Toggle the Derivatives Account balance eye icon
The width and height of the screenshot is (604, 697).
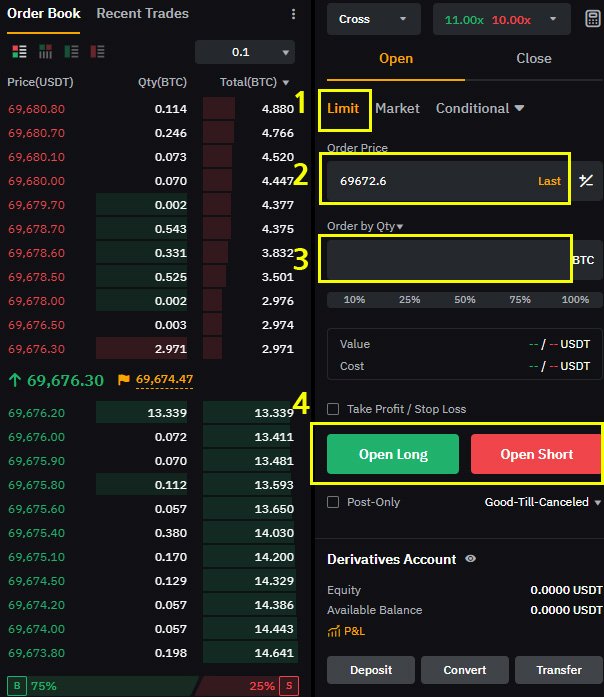(470, 559)
